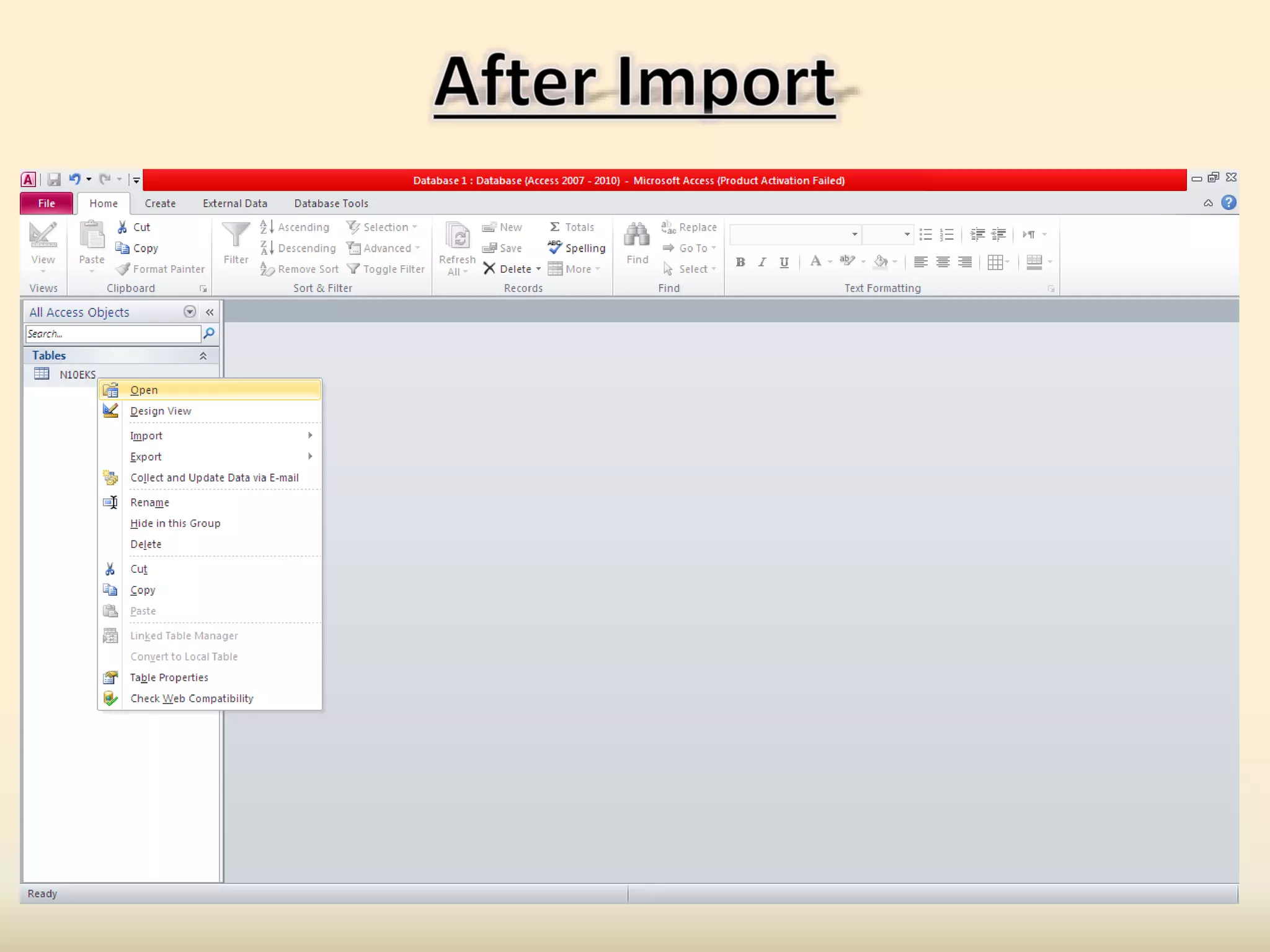Click the search magnifier in navigation pane
Viewport: 1270px width, 952px height.
pos(210,333)
